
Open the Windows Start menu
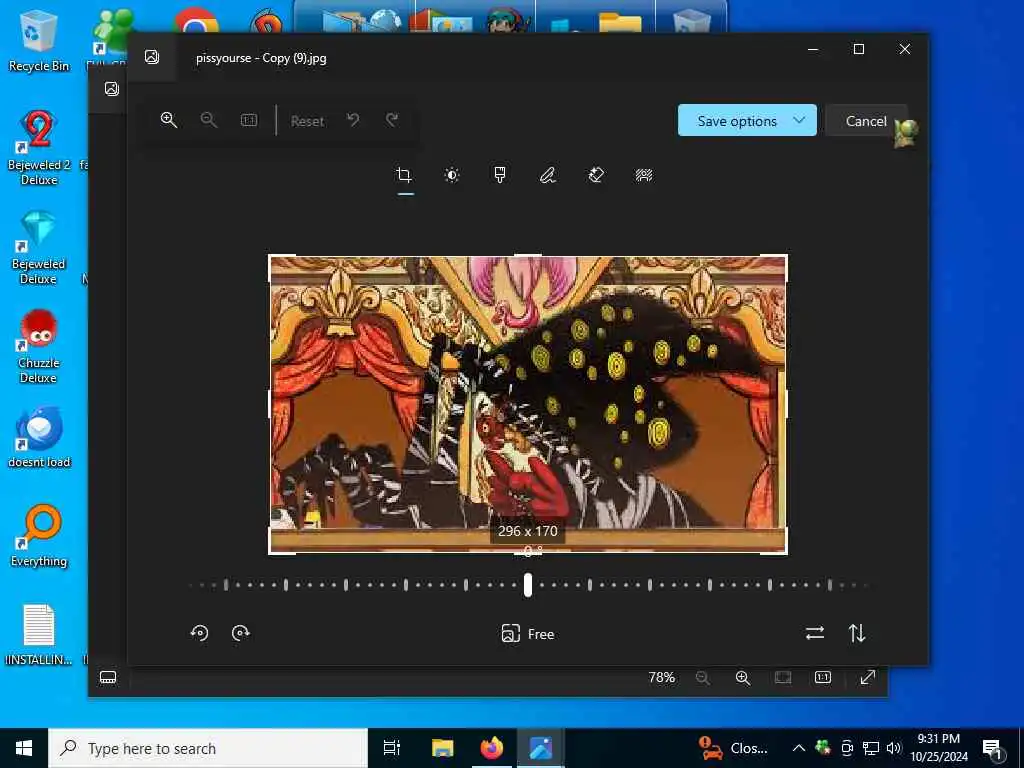point(24,748)
